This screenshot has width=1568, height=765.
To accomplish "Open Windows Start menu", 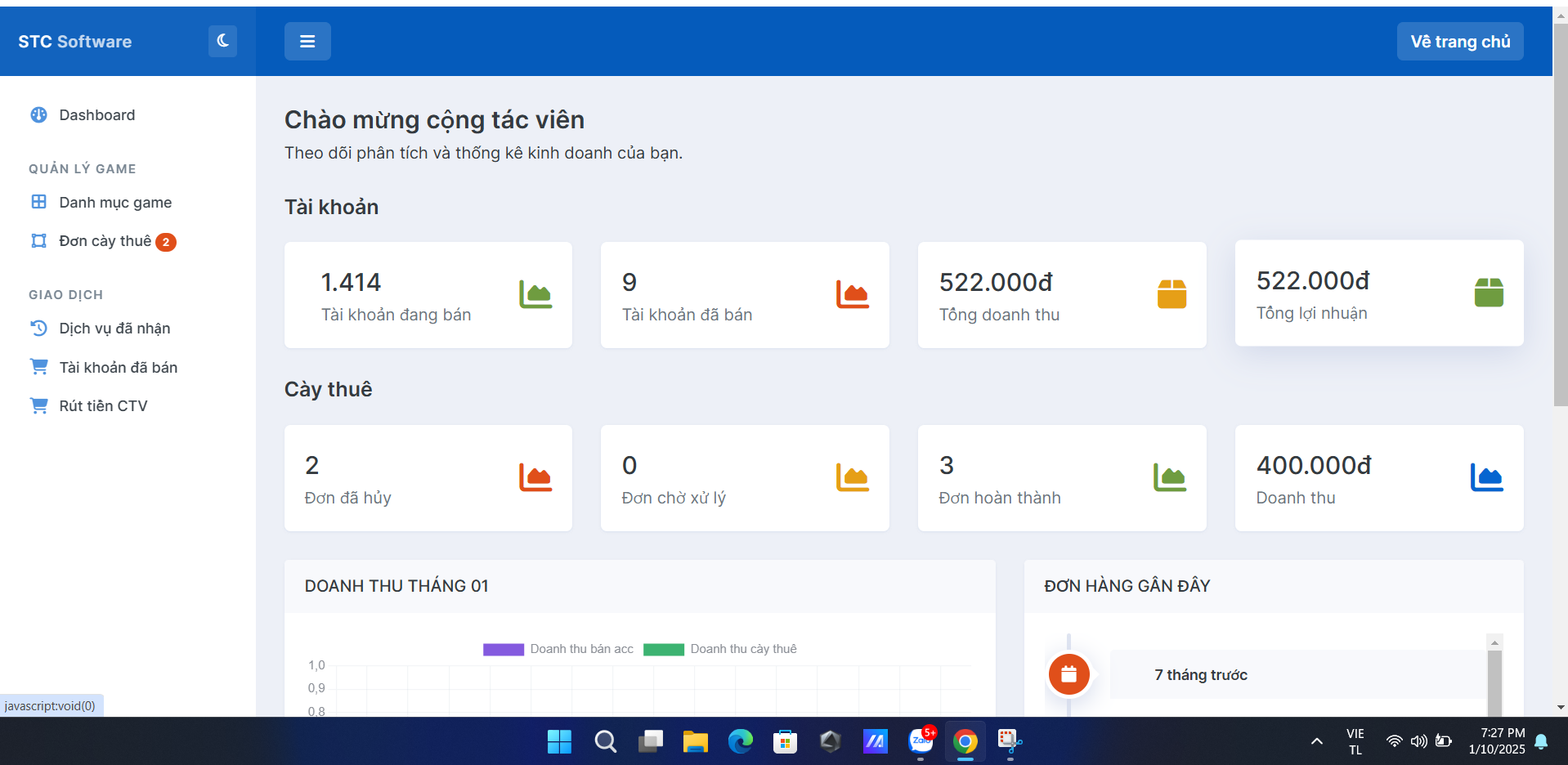I will coord(559,741).
